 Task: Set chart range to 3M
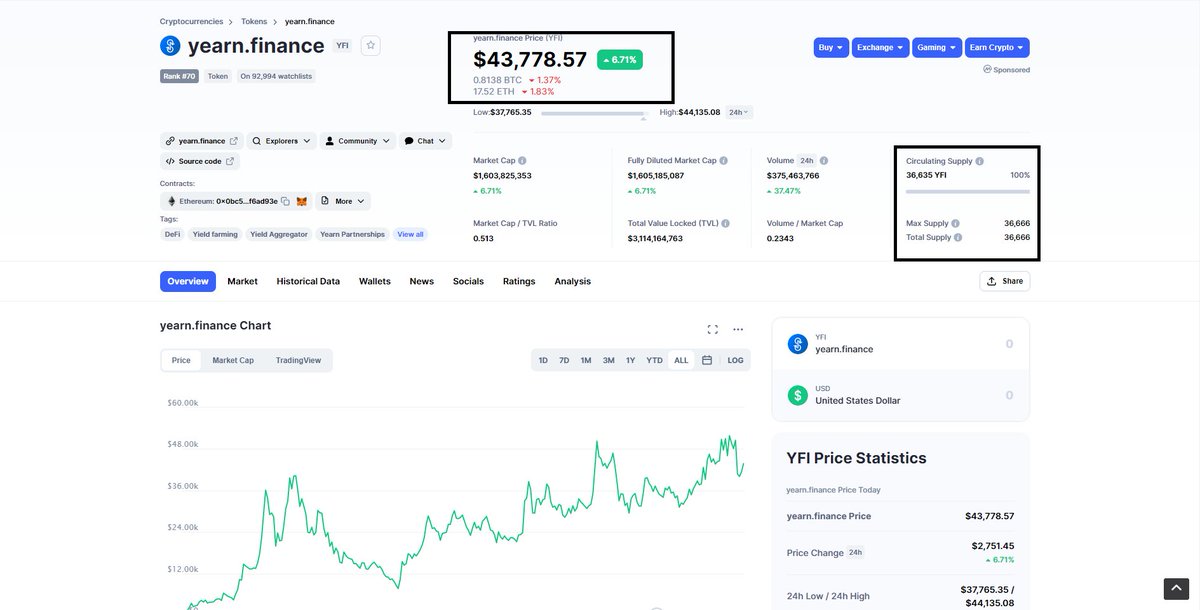[x=608, y=360]
